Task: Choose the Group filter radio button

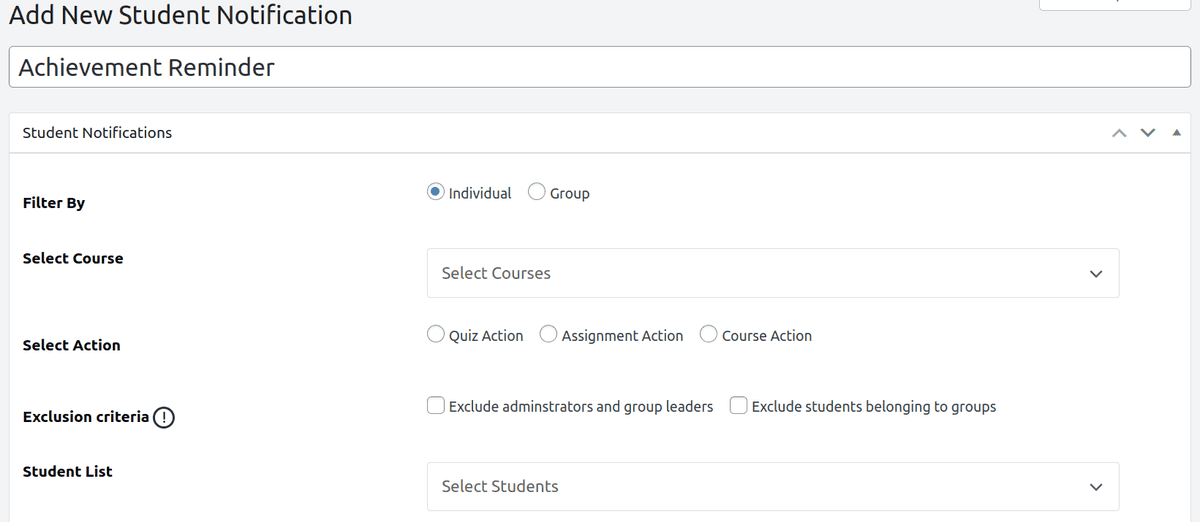Action: (537, 192)
